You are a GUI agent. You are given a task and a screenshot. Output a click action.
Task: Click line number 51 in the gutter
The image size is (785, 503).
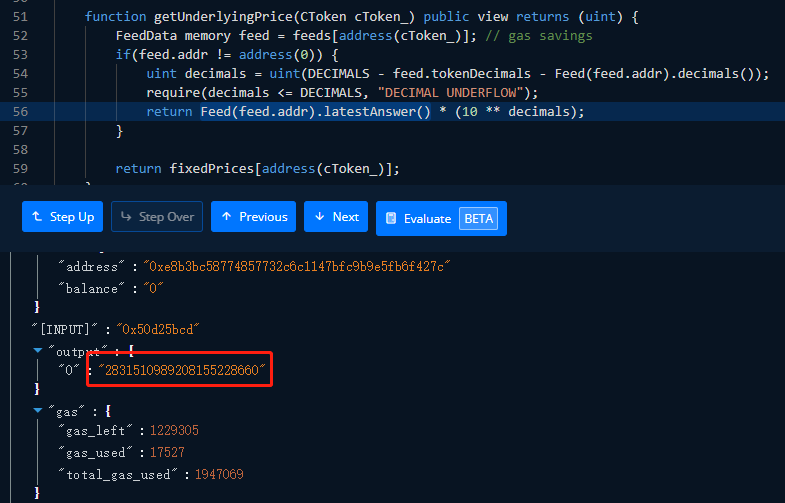tap(21, 17)
